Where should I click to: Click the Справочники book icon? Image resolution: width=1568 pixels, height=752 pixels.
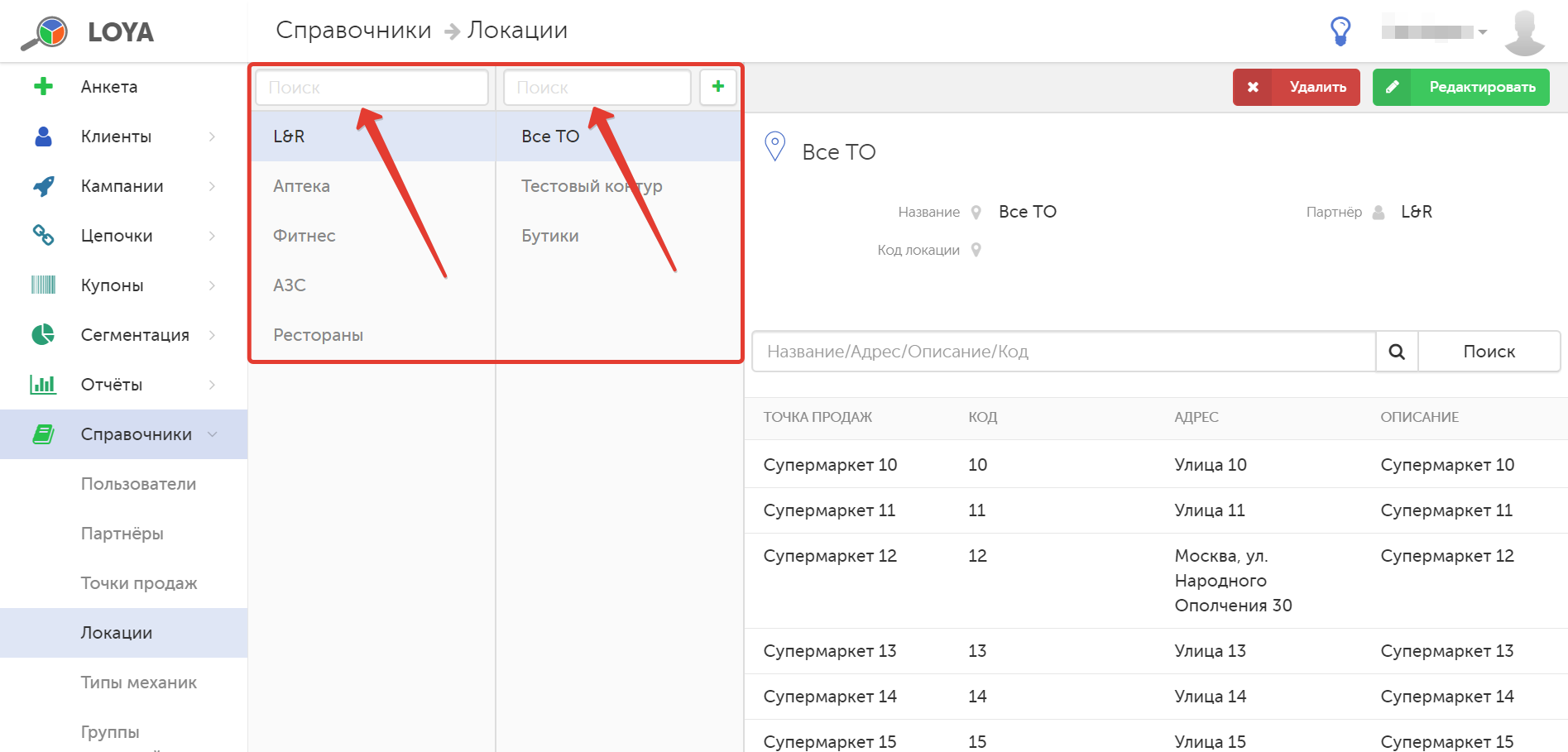click(x=43, y=434)
